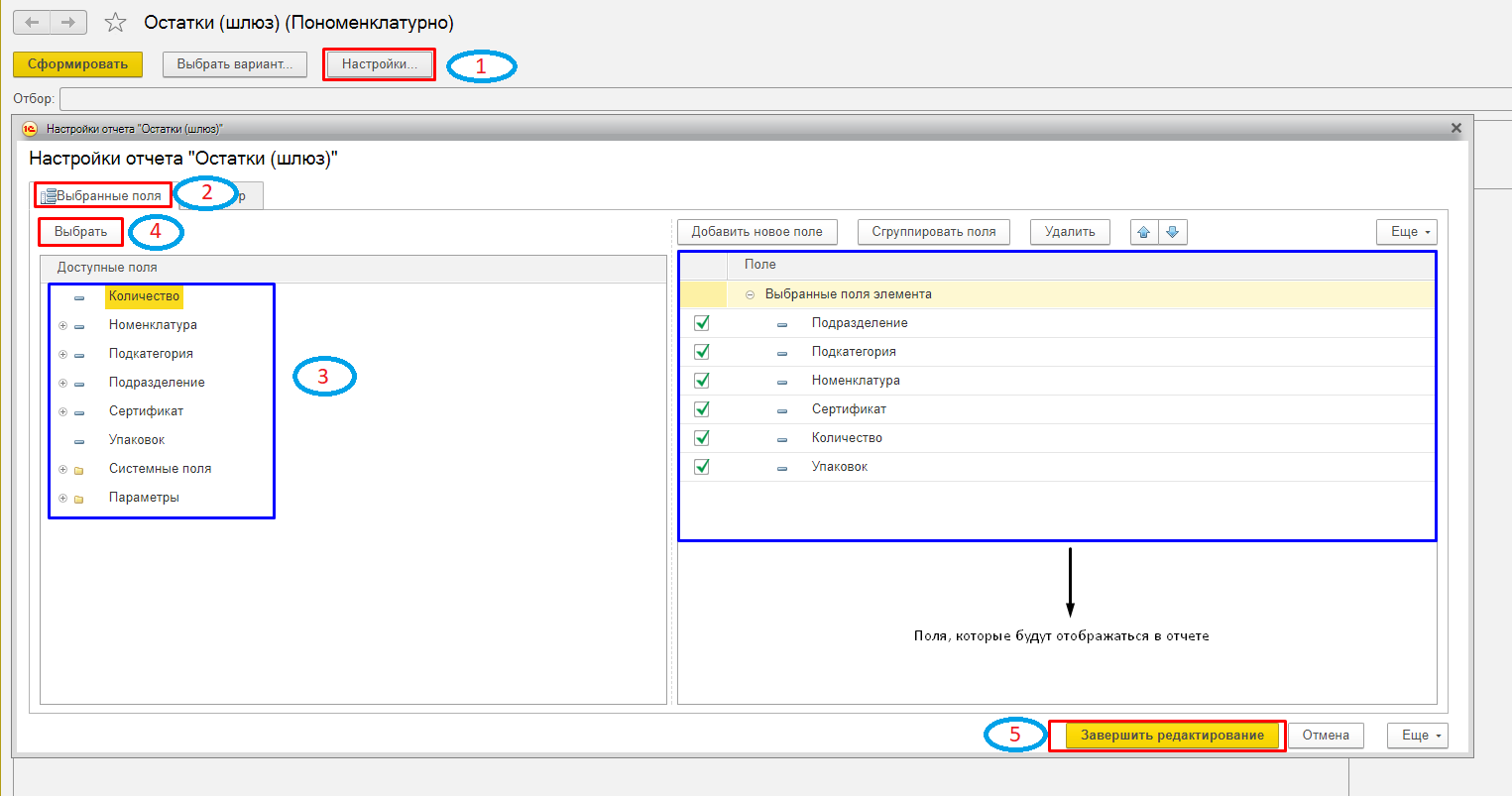1512x796 pixels.
Task: Move selected field down with arrow icon
Action: (x=1172, y=232)
